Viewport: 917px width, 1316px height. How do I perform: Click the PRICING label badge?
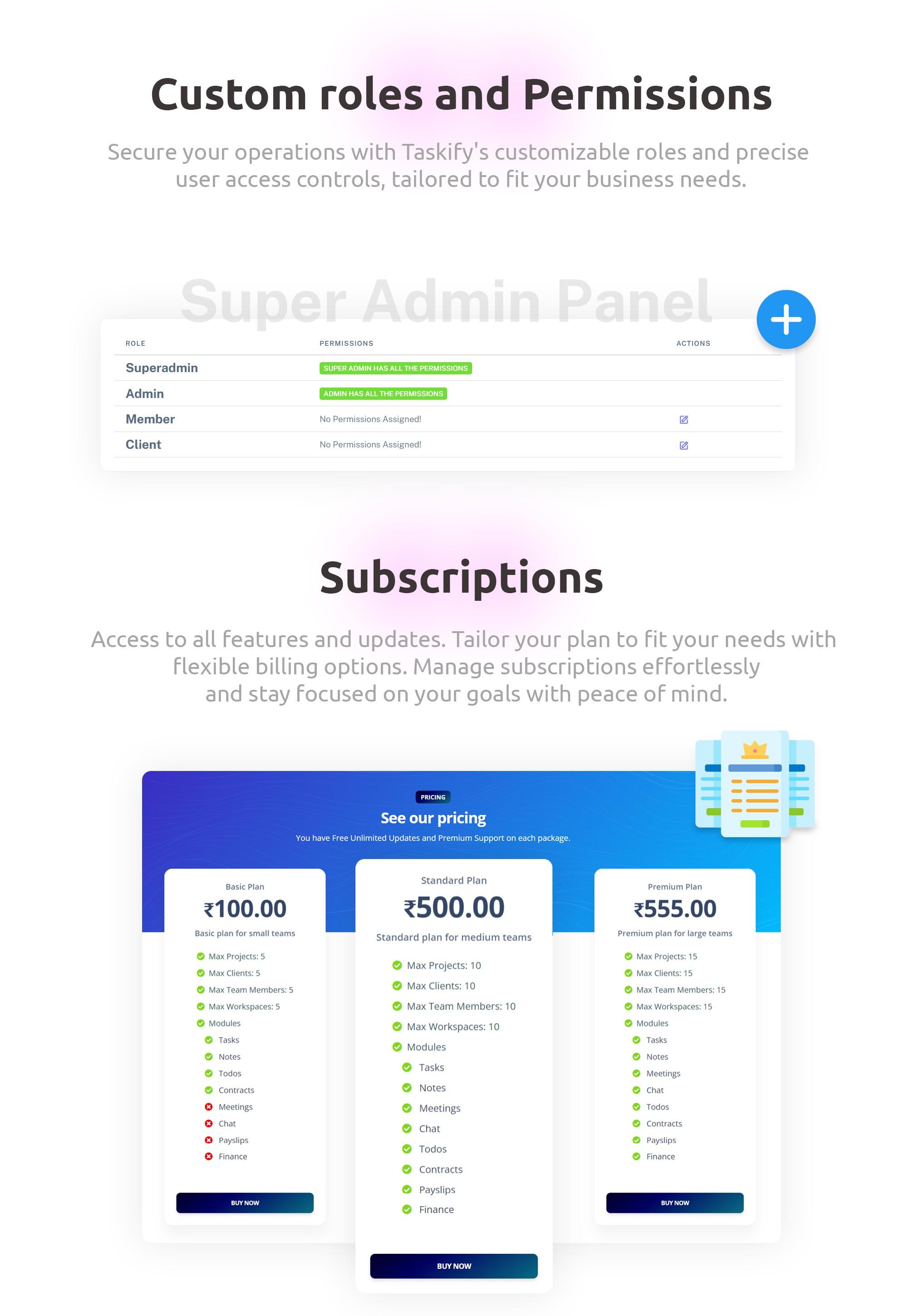(433, 797)
